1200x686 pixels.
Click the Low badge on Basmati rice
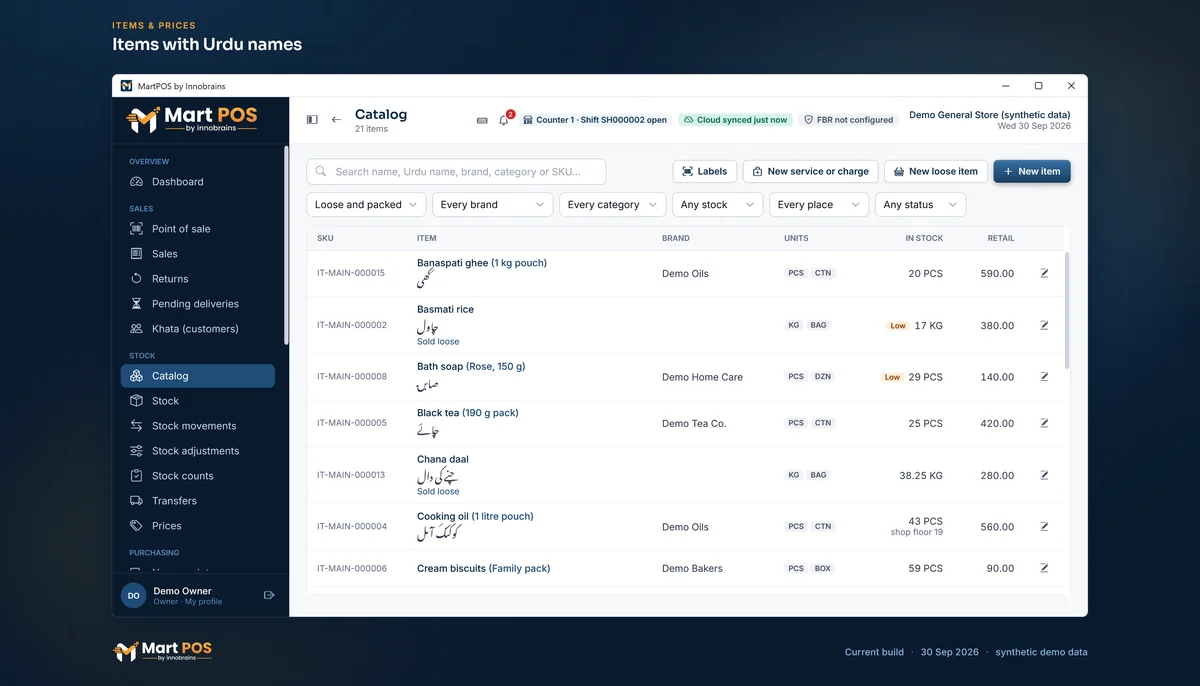pyautogui.click(x=898, y=326)
